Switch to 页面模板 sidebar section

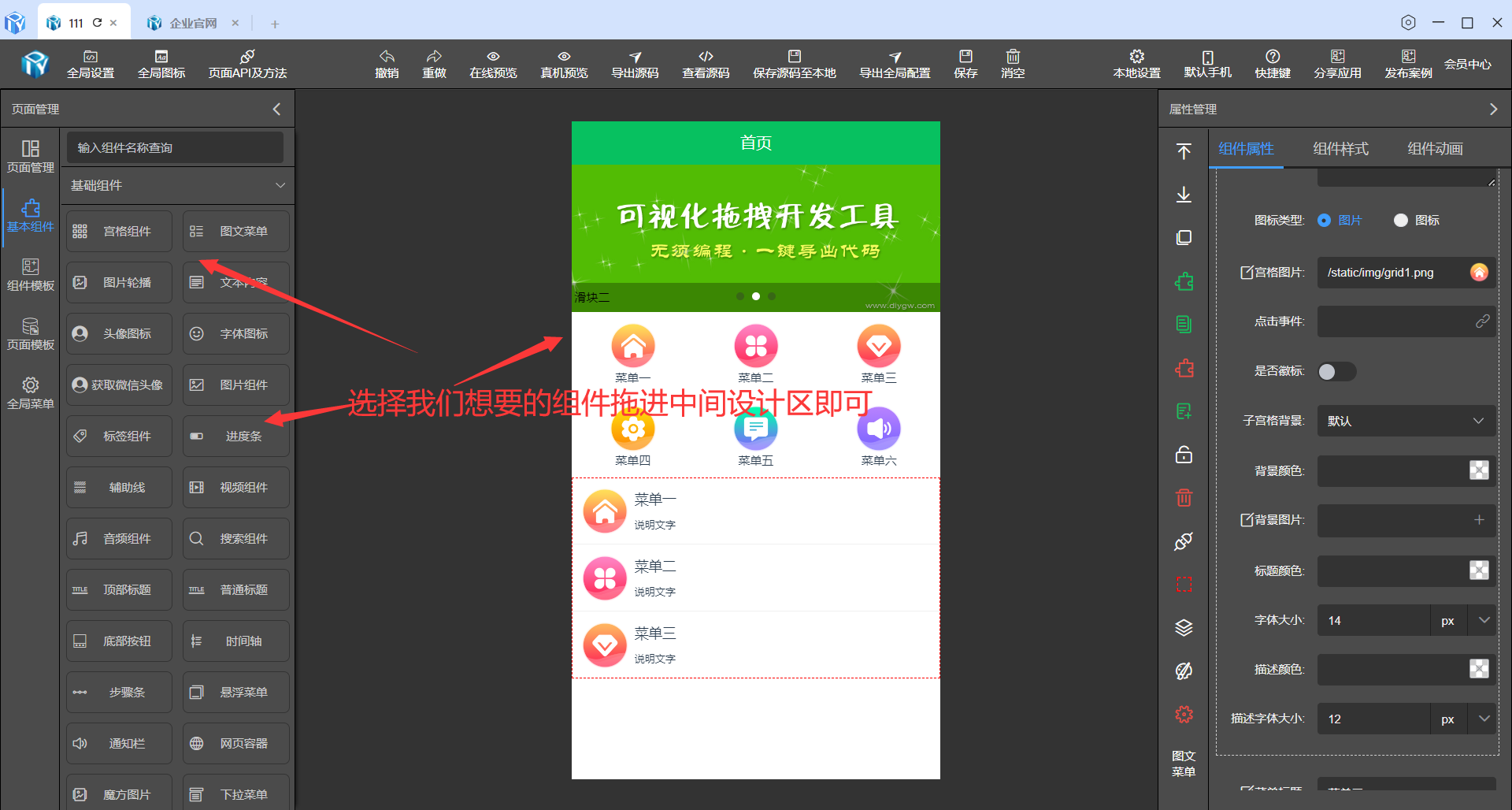pyautogui.click(x=31, y=334)
